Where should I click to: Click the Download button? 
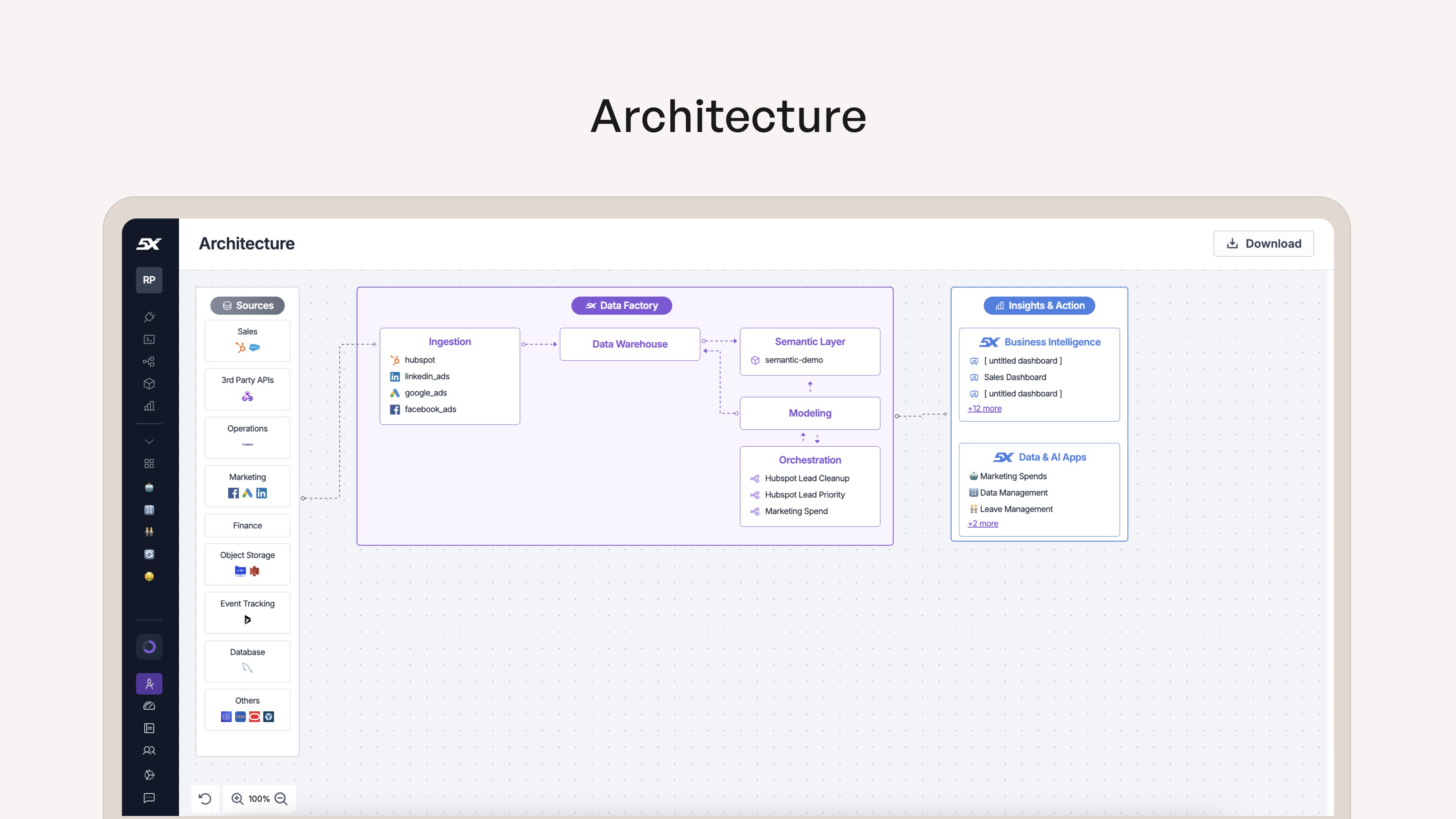tap(1263, 243)
